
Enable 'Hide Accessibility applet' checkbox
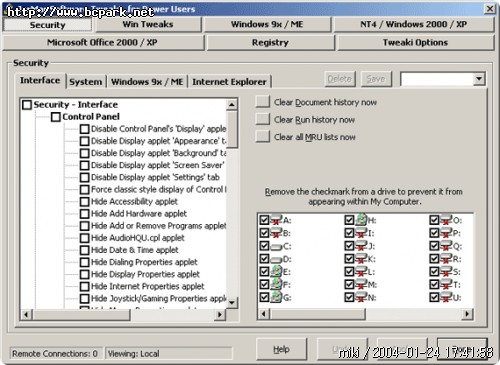point(85,202)
